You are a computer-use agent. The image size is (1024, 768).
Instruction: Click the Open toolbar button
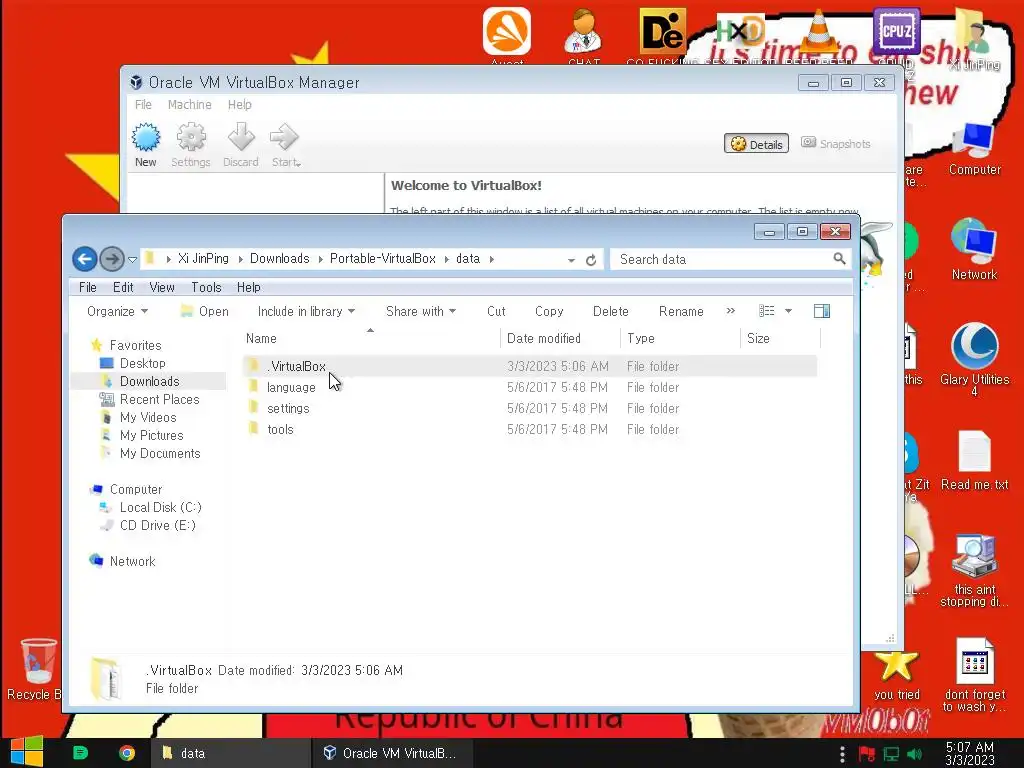(x=204, y=312)
